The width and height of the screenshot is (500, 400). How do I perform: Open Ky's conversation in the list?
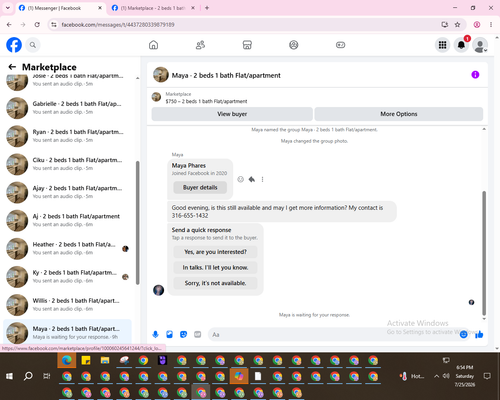(x=67, y=277)
